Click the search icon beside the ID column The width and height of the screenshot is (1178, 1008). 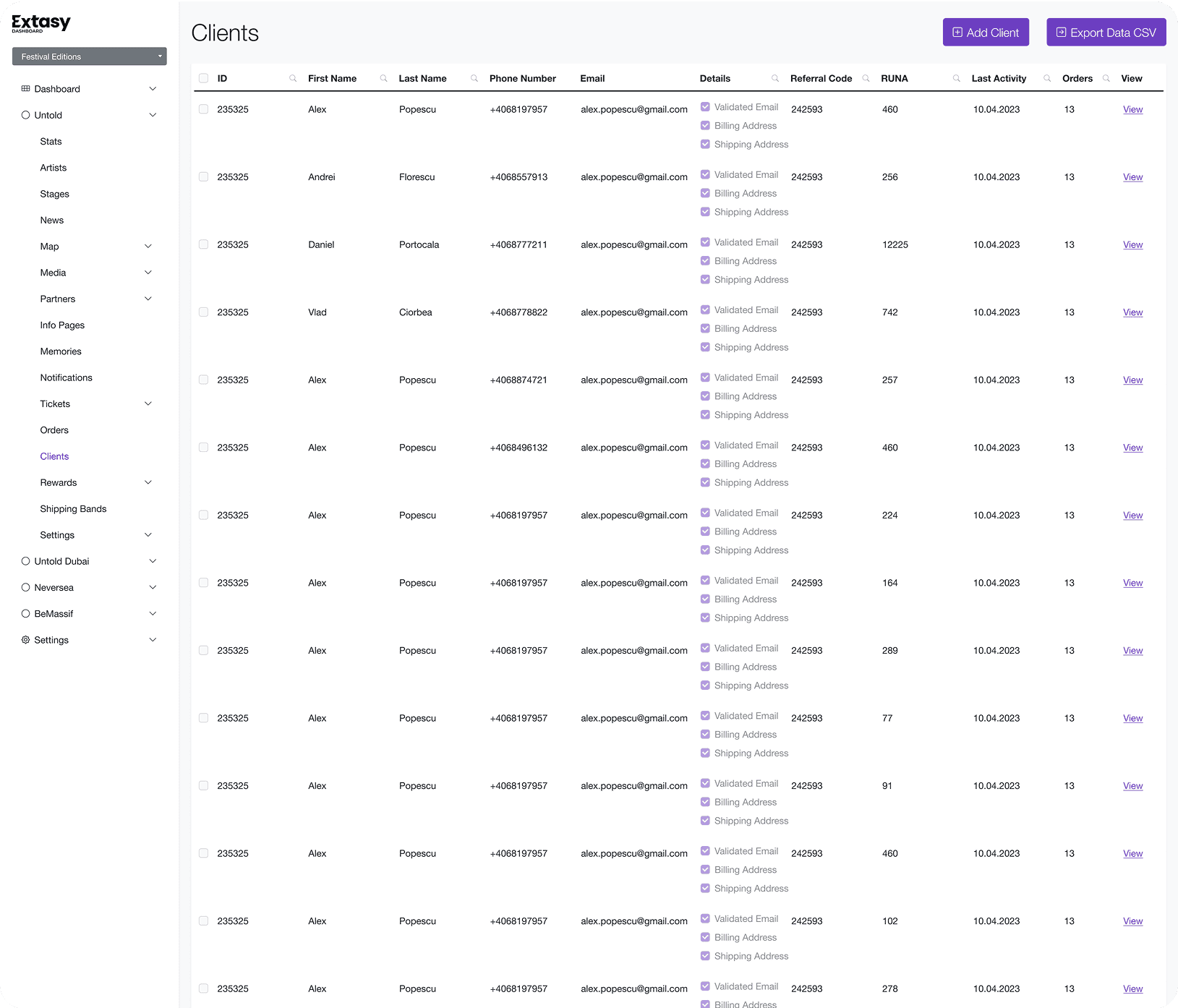point(293,78)
